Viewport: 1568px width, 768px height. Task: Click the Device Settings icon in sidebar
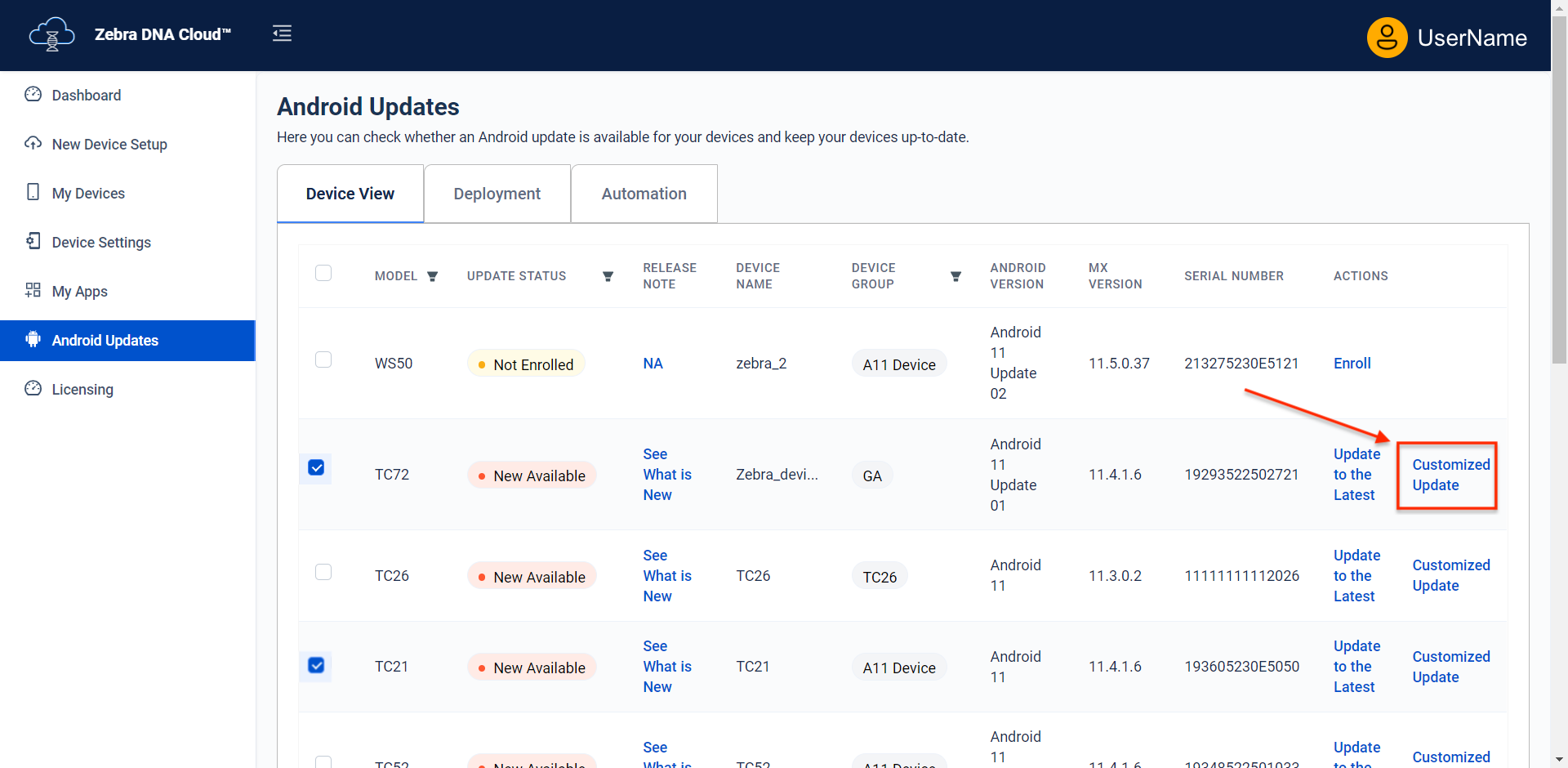pos(33,242)
